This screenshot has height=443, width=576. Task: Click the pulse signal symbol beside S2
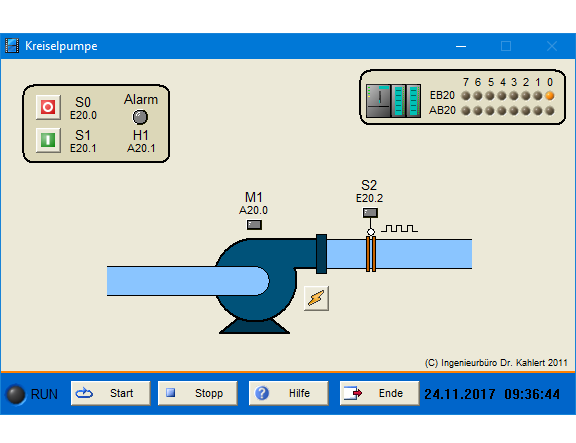(399, 228)
